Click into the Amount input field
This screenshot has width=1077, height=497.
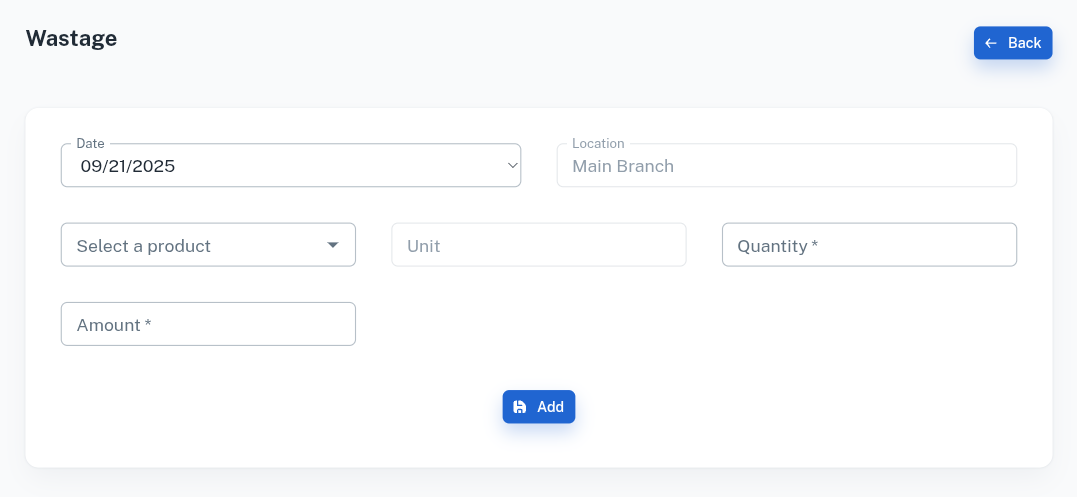tap(208, 325)
